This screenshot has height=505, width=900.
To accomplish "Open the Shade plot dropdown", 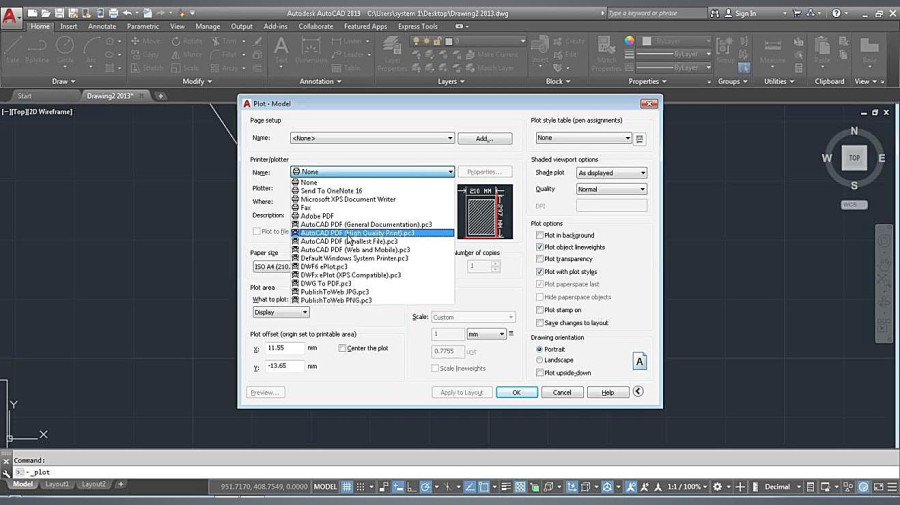I will 611,173.
